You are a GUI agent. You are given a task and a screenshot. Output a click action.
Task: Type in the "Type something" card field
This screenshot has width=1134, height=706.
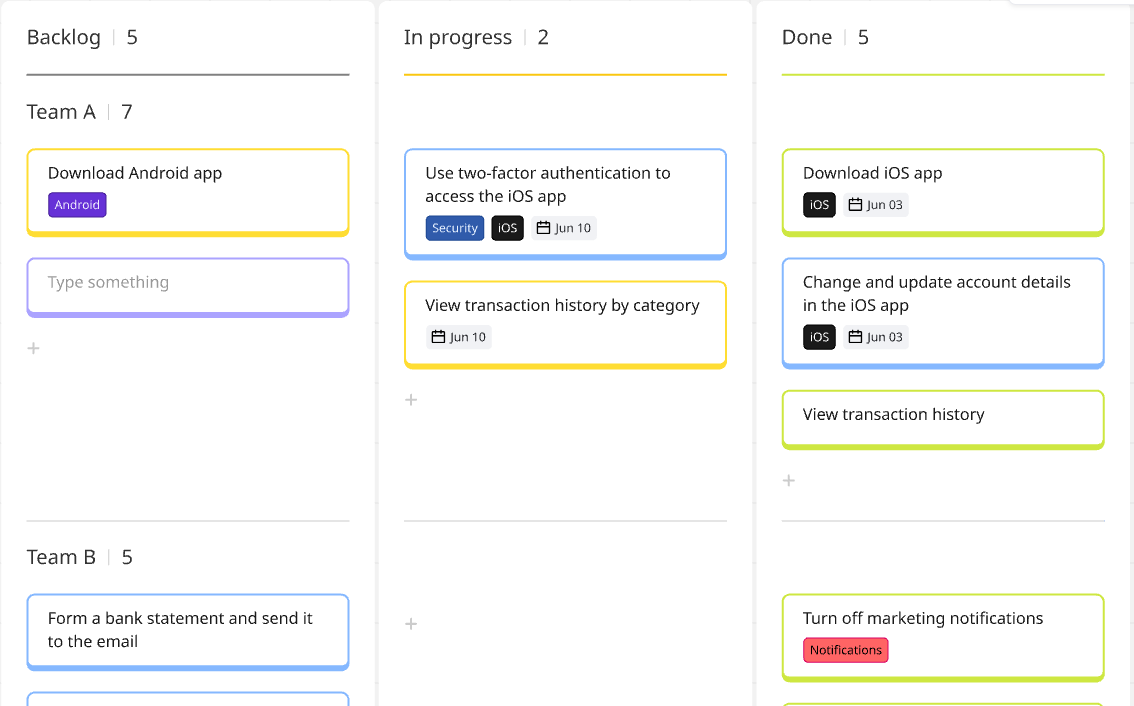(188, 283)
